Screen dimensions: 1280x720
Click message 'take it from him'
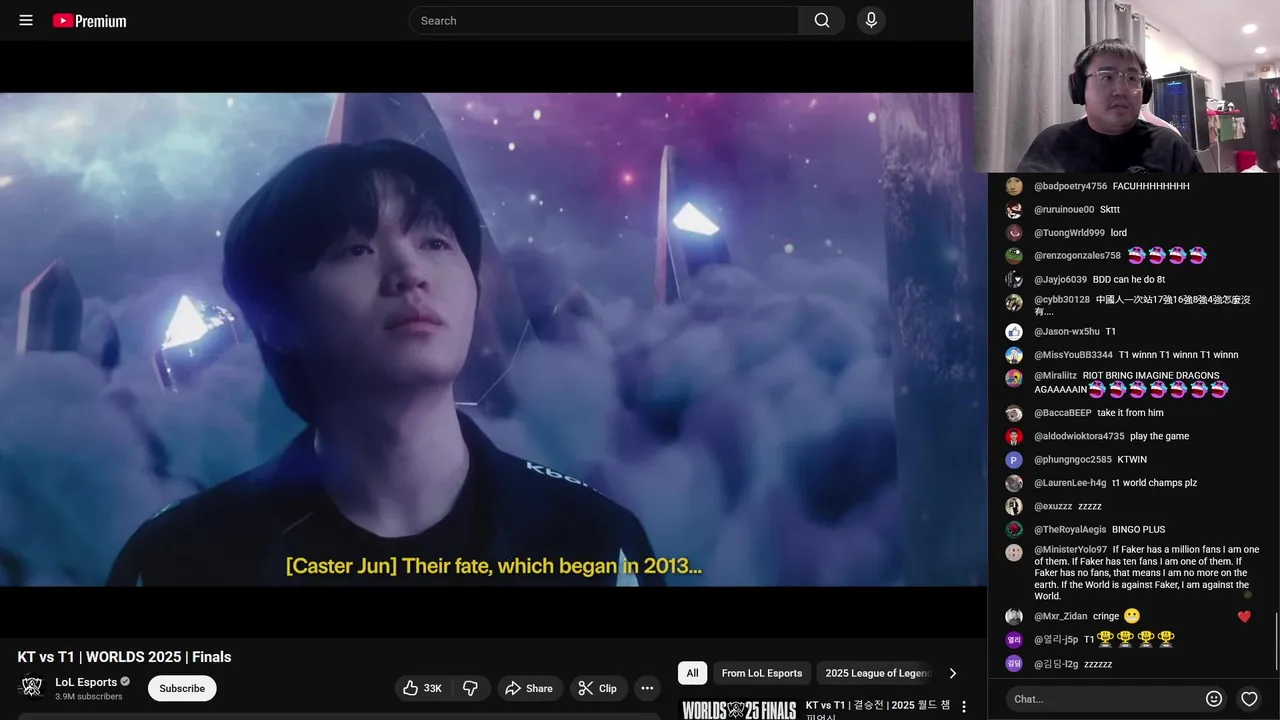(1131, 413)
